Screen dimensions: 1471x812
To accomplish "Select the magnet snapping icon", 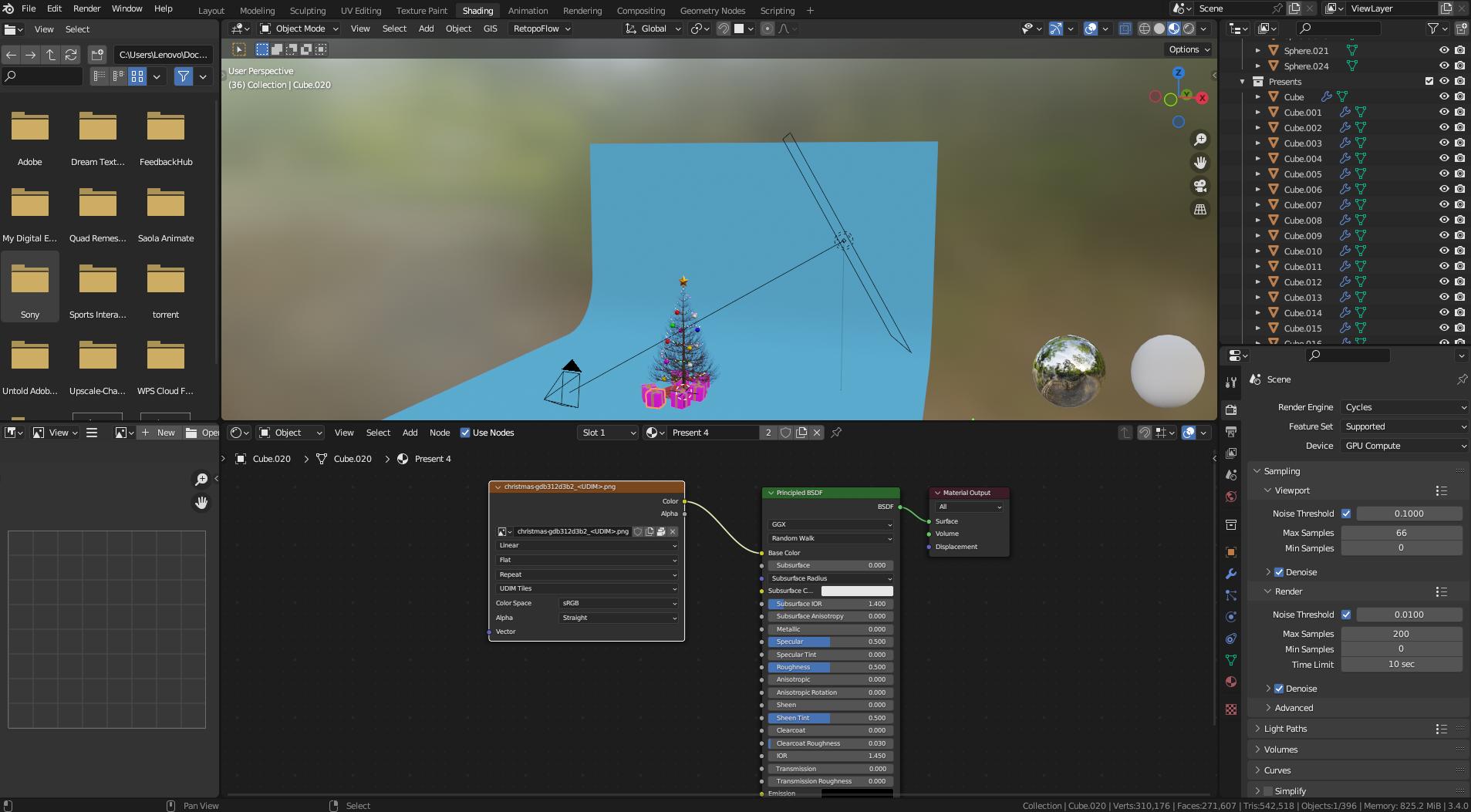I will point(723,29).
